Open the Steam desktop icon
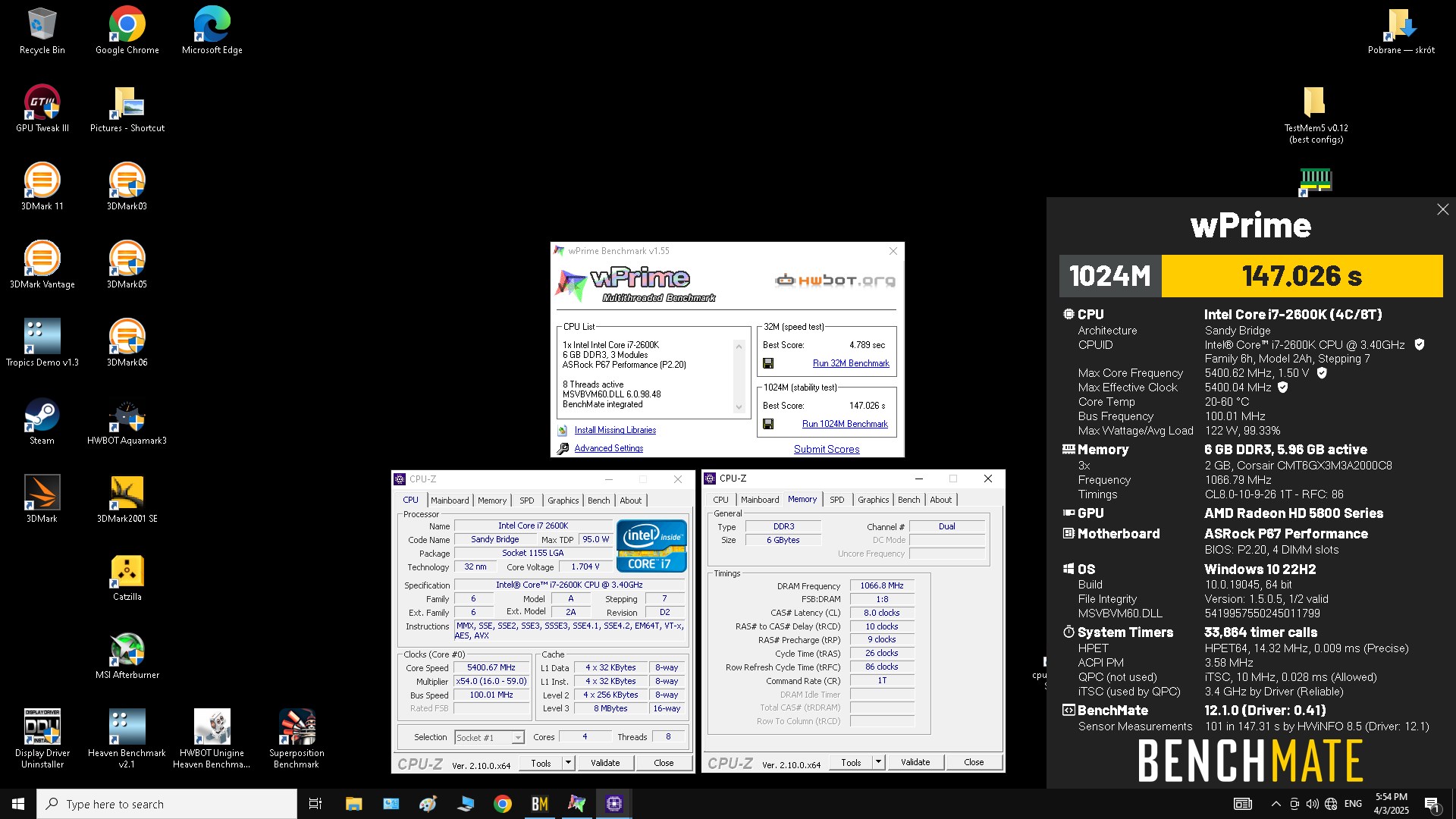The height and width of the screenshot is (819, 1456). pos(42,421)
